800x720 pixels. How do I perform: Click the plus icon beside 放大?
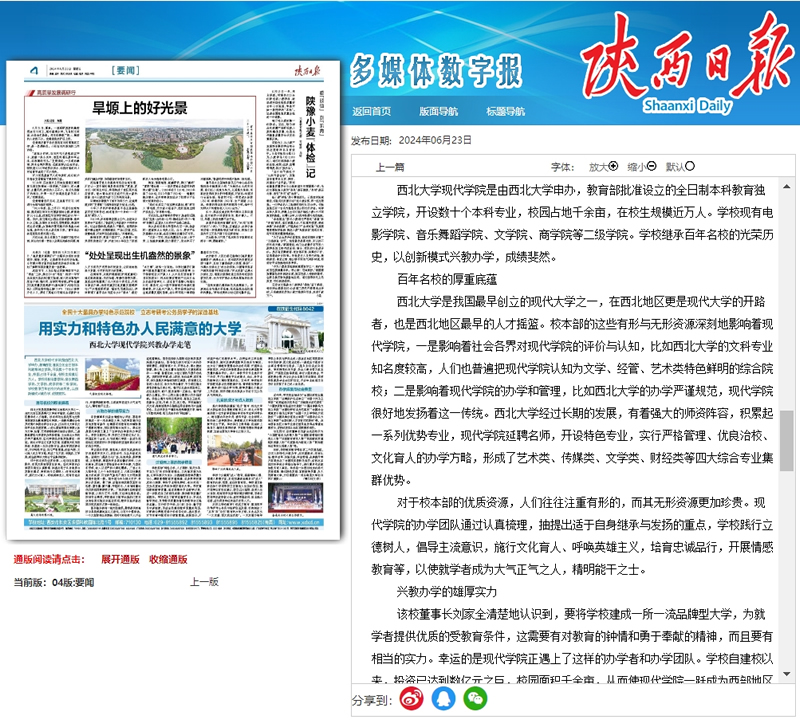[613, 166]
